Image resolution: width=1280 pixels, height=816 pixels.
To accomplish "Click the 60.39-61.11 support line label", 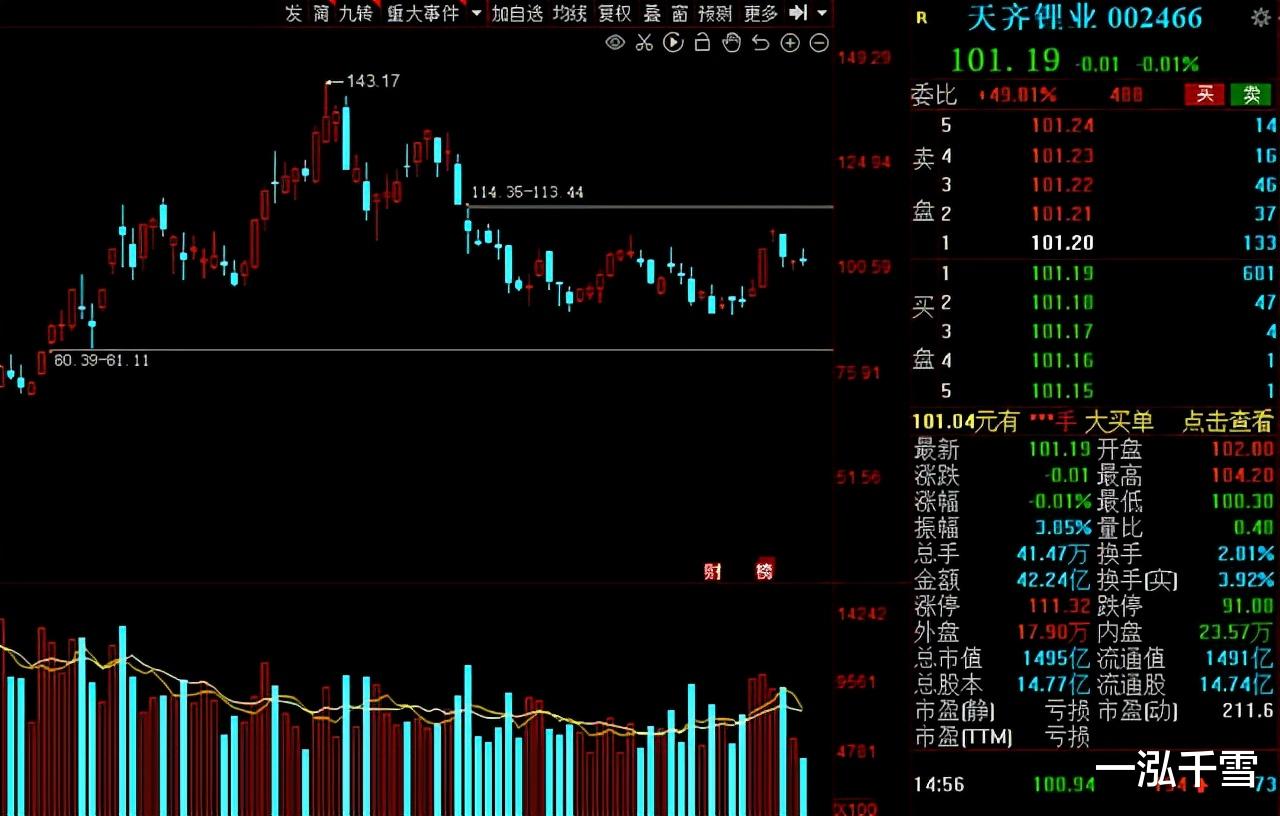I will (x=101, y=360).
